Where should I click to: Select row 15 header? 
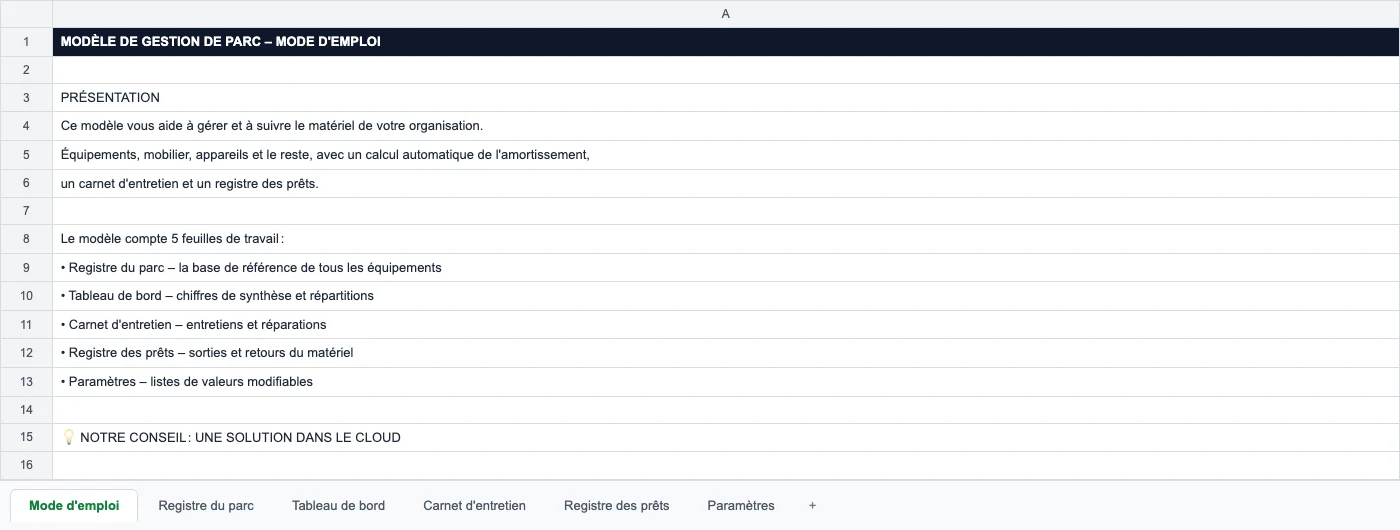26,437
